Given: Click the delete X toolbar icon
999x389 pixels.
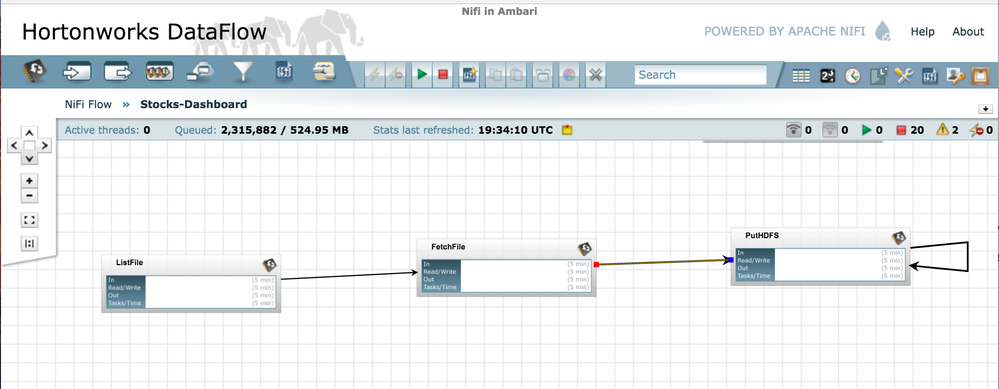Looking at the screenshot, I should (x=595, y=75).
